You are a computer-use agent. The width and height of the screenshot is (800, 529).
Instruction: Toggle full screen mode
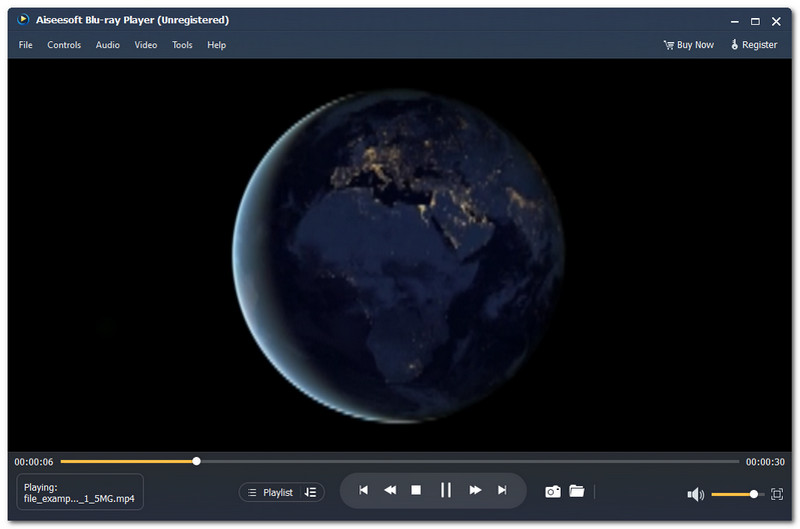tap(777, 494)
